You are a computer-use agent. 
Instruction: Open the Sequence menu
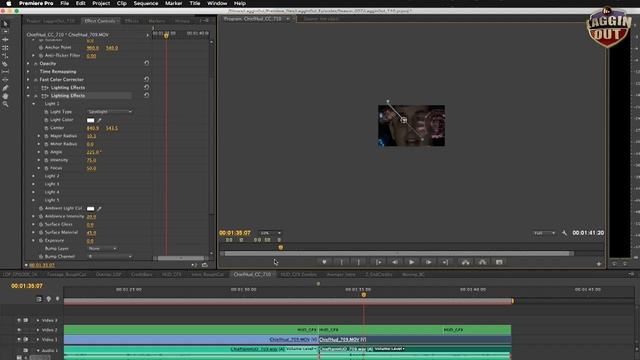[146, 3]
